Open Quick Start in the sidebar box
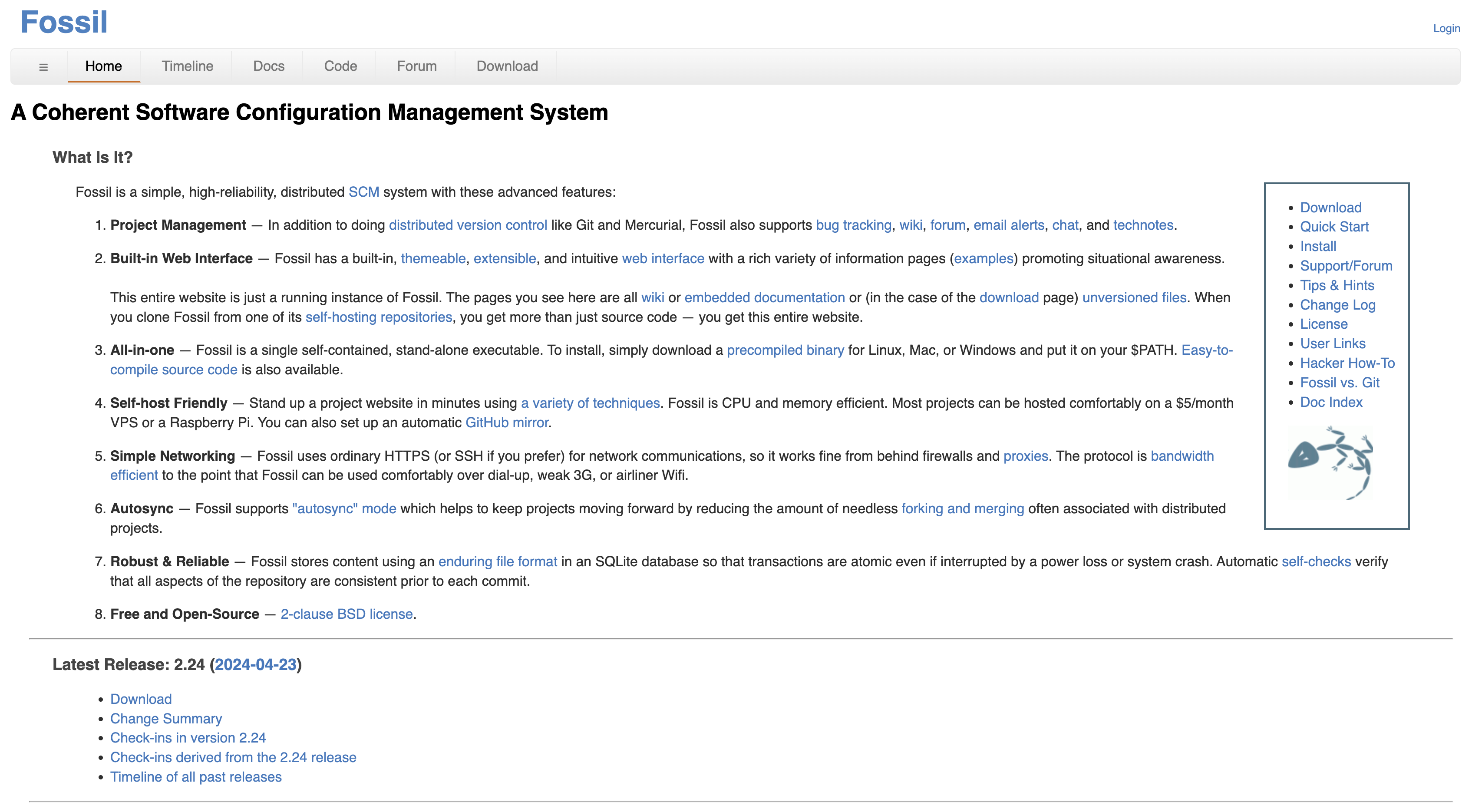The width and height of the screenshot is (1472, 812). [x=1334, y=227]
